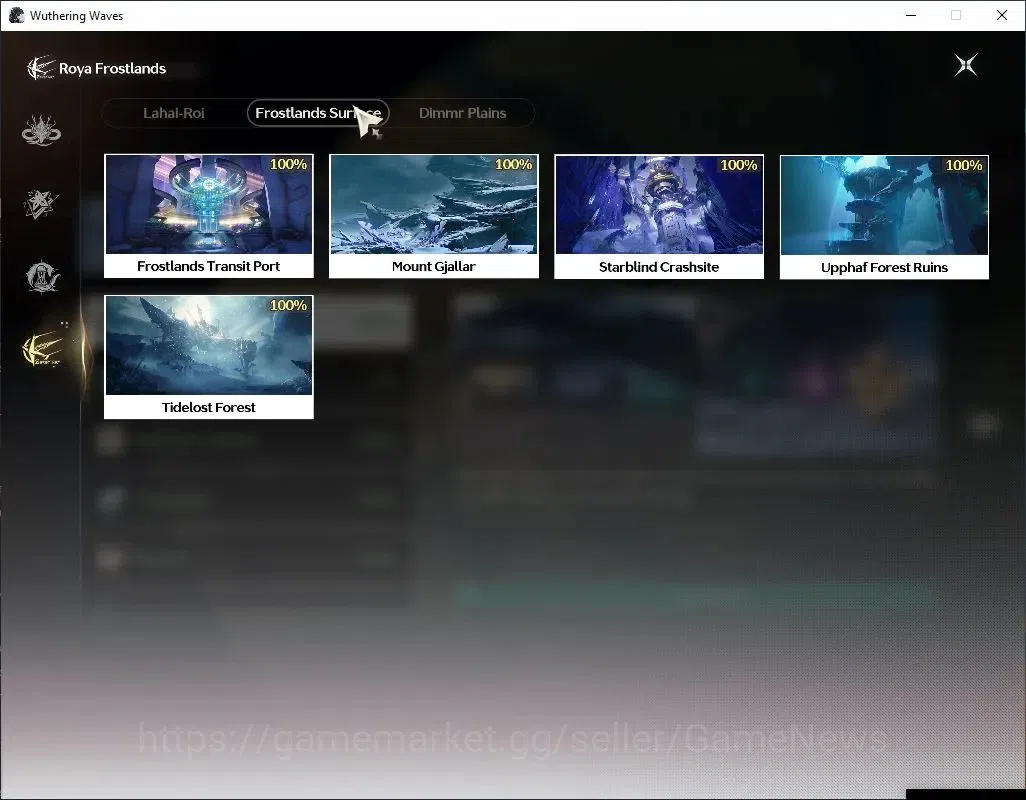Close the area selection overlay
This screenshot has width=1026, height=800.
click(966, 65)
